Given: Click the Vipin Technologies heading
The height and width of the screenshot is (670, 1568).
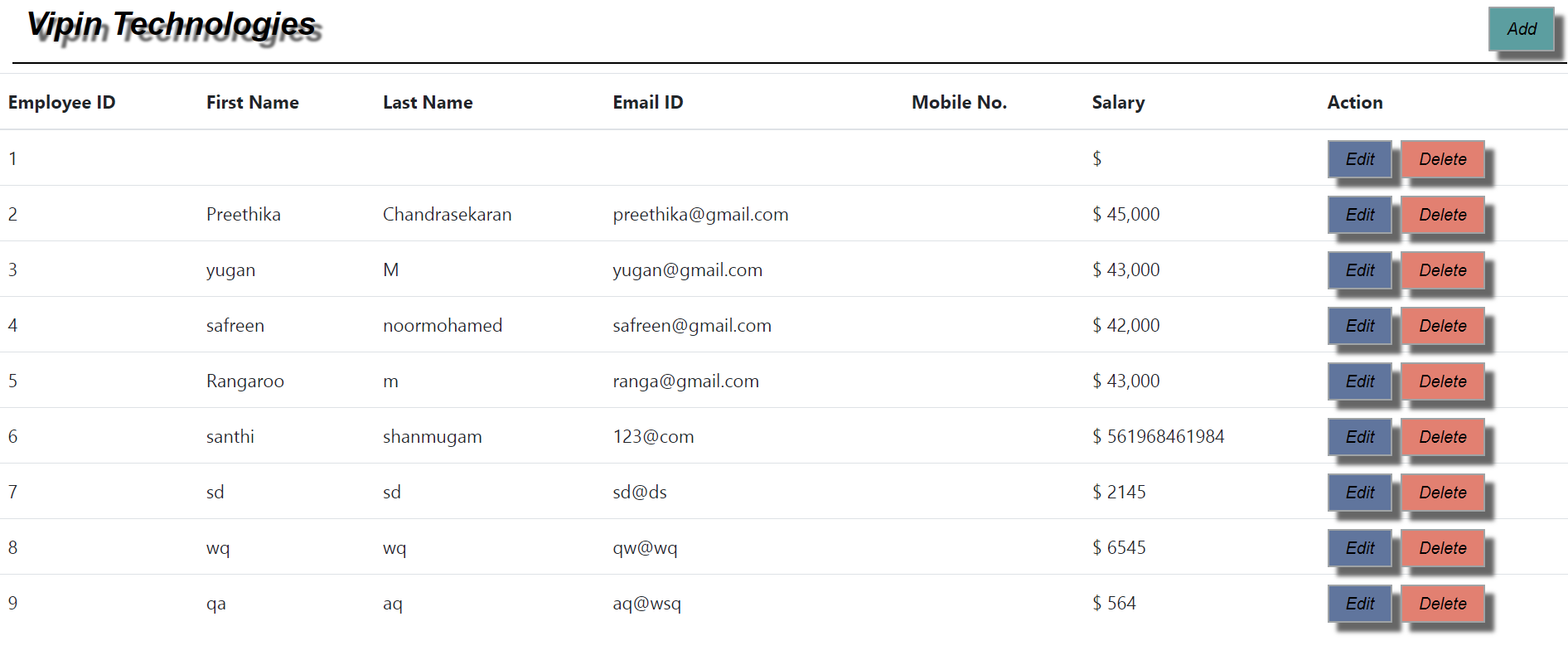Looking at the screenshot, I should point(172,25).
